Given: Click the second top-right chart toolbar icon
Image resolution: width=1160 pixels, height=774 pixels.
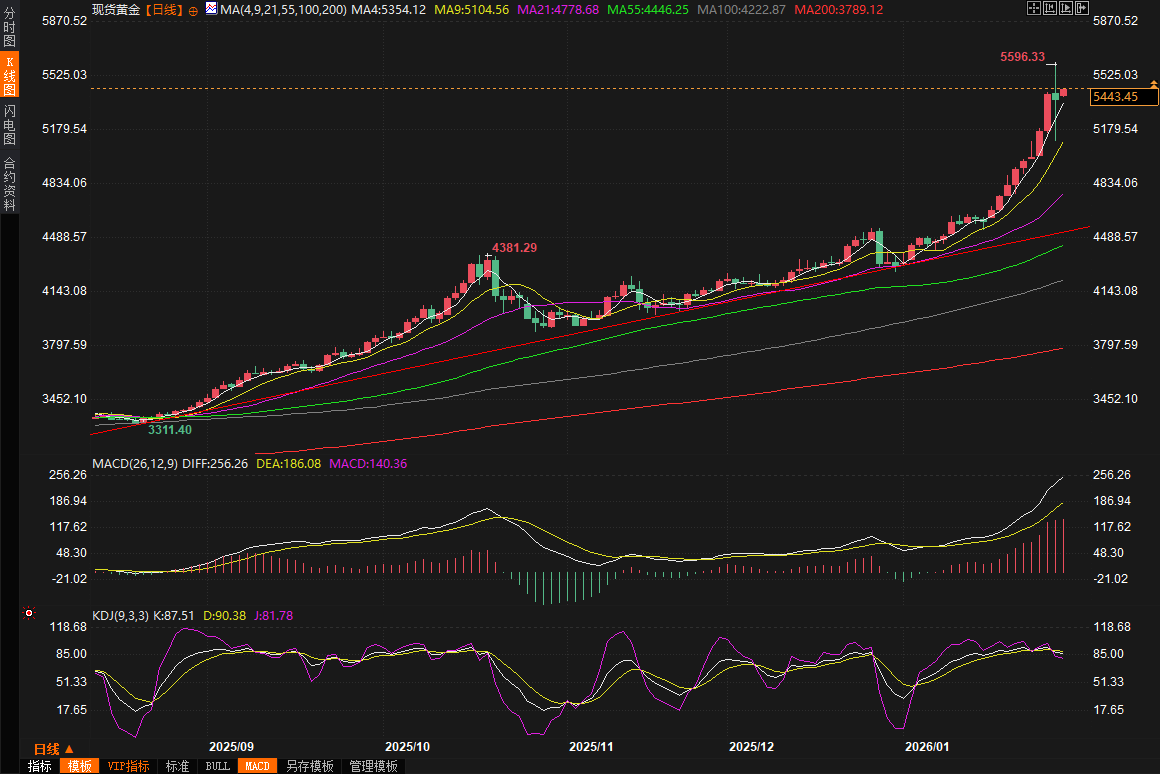Looking at the screenshot, I should tap(1049, 8).
